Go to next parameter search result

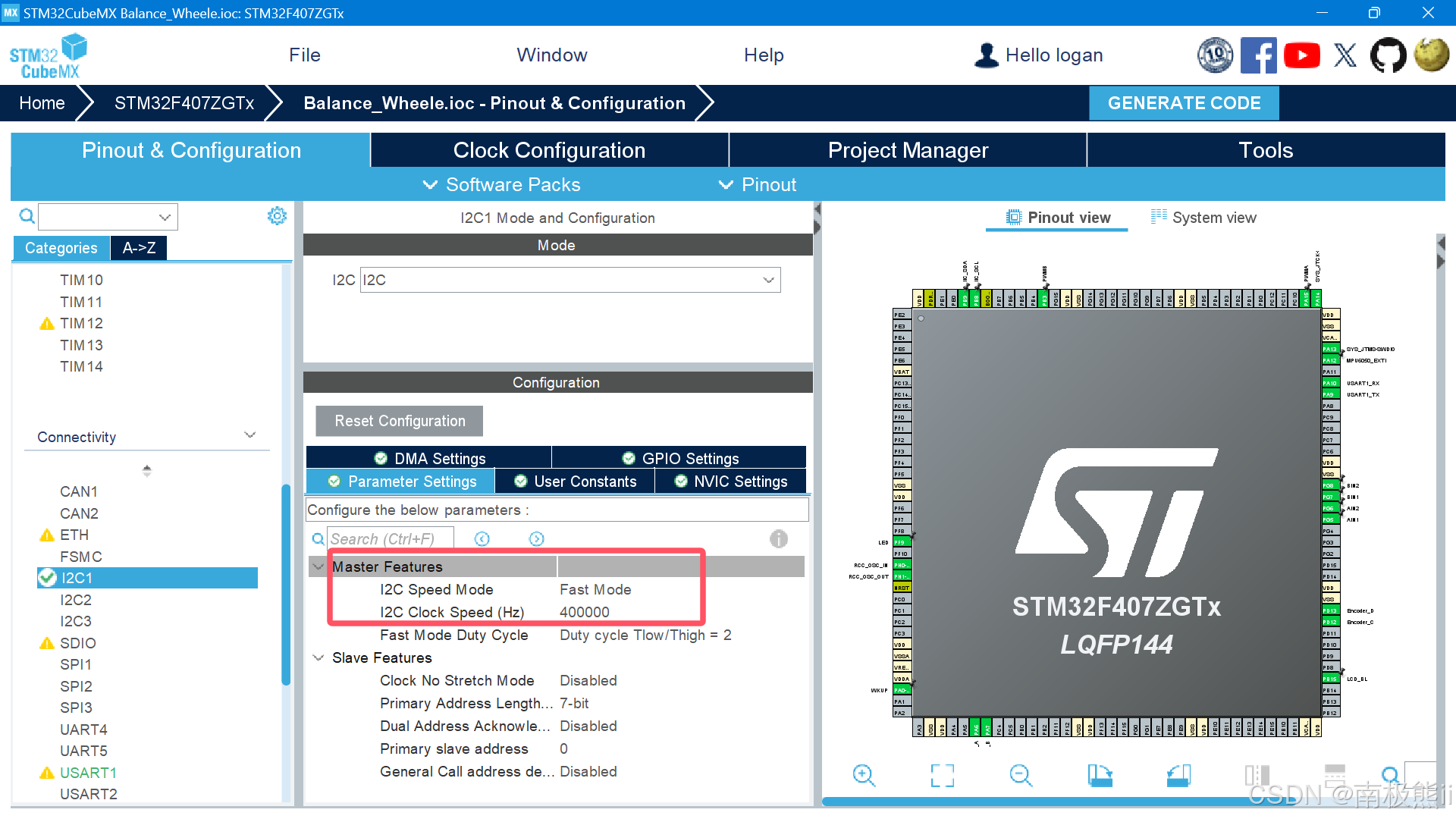tap(536, 538)
